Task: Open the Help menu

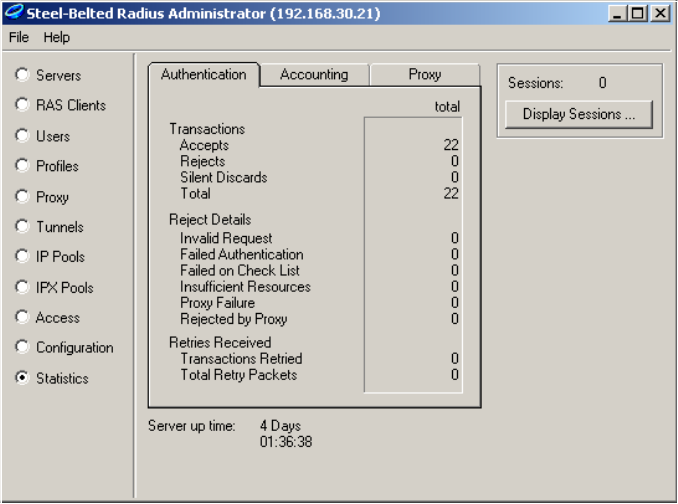Action: (56, 37)
